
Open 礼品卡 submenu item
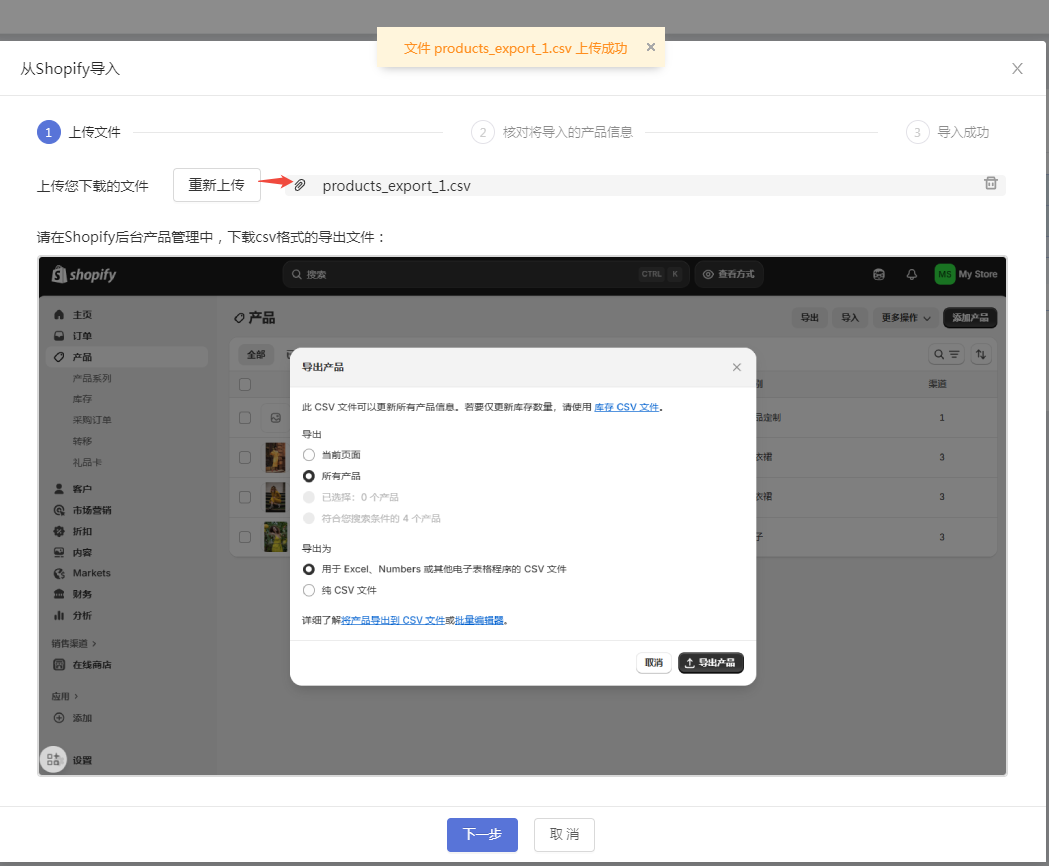[87, 462]
